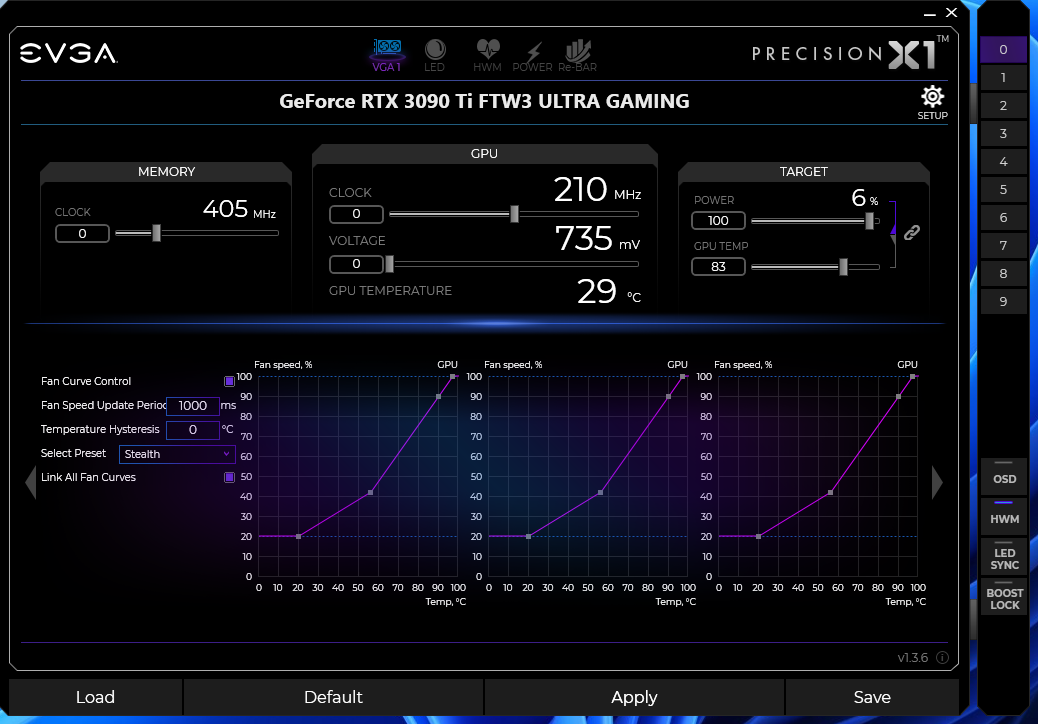Open the Re-BAR icon
Screen dimensions: 1038x724
[577, 55]
